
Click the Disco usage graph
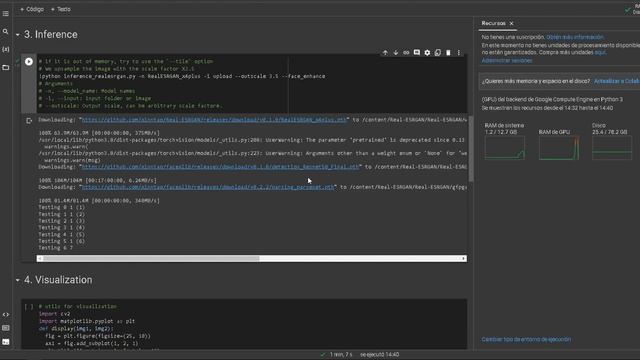[x=612, y=148]
